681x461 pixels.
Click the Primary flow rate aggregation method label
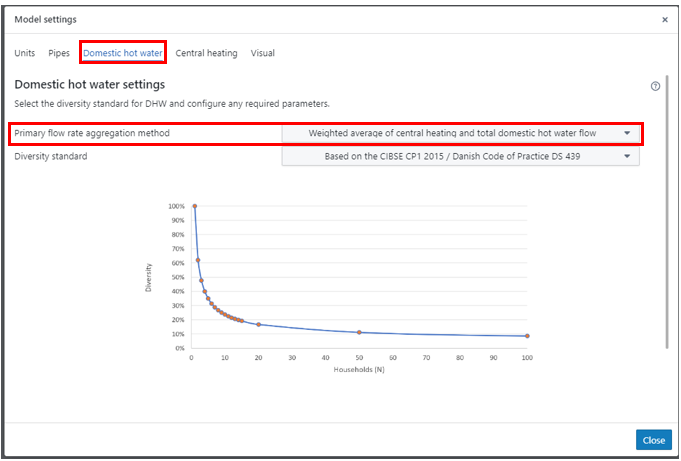coord(92,133)
